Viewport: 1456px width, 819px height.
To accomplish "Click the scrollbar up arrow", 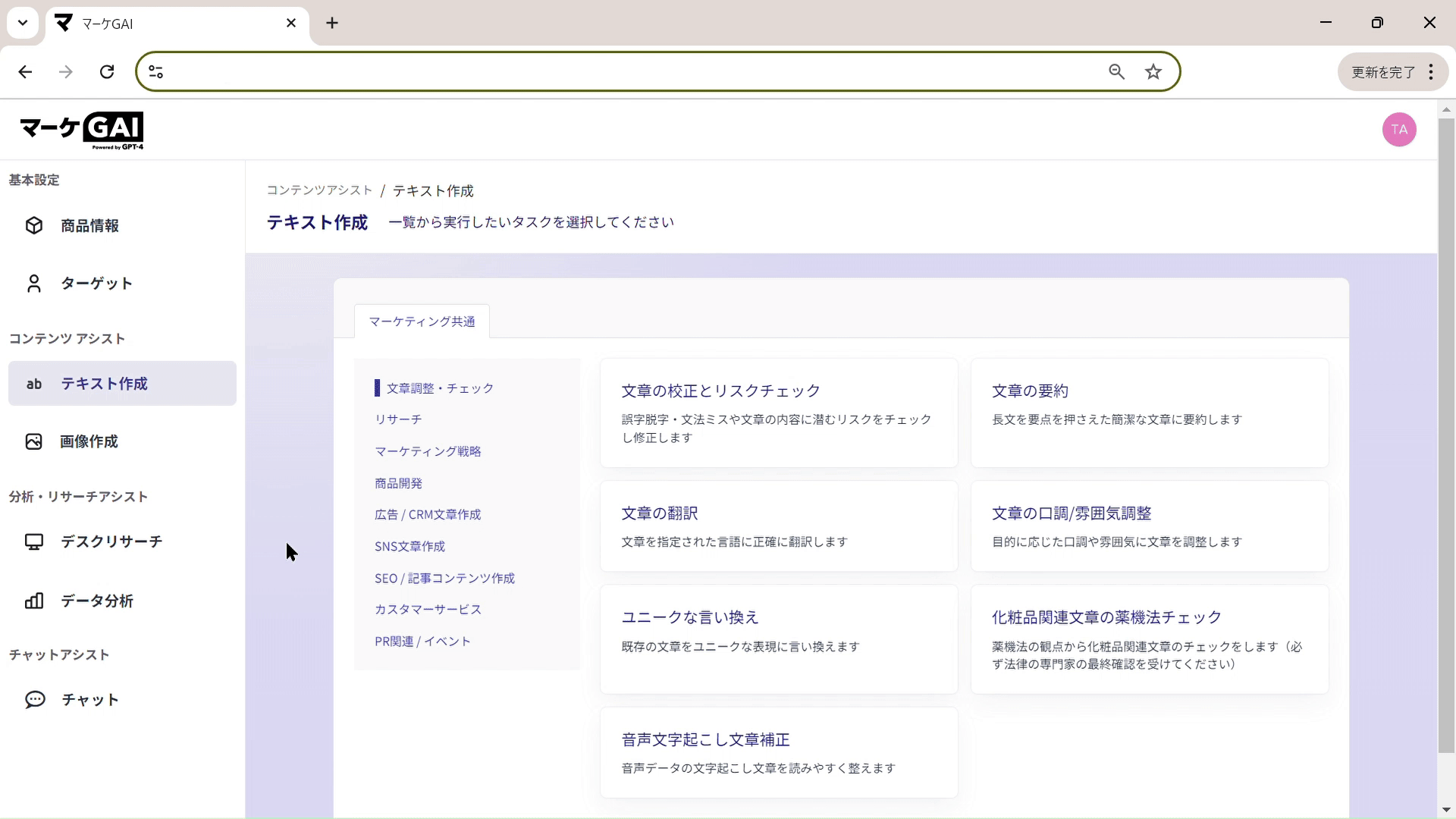I will click(x=1446, y=109).
